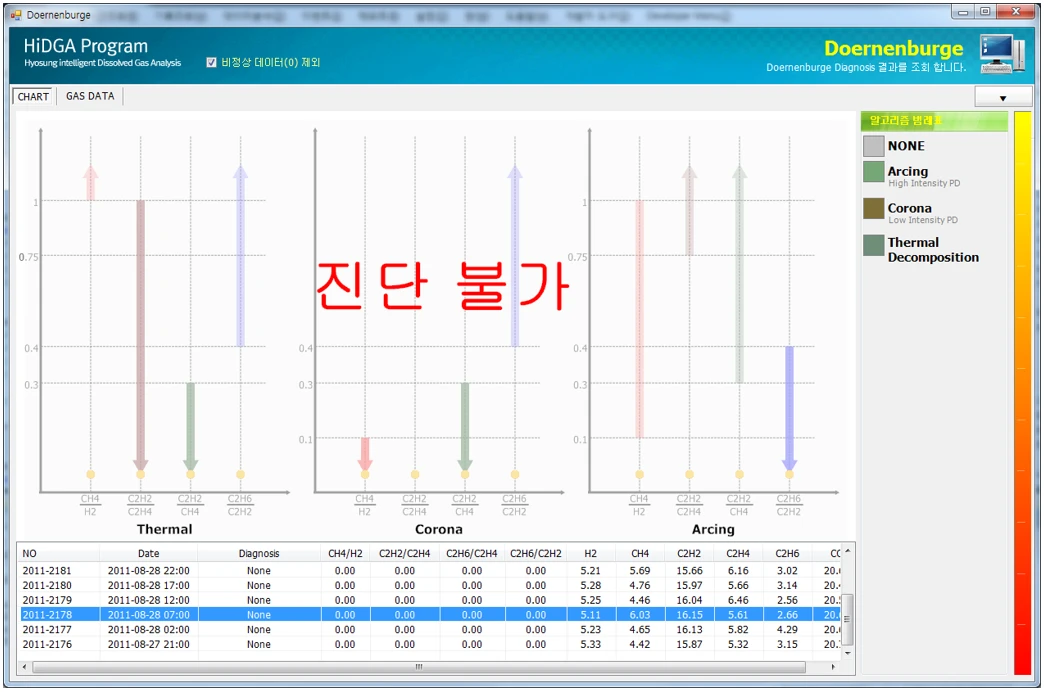Click highlighted row 2011-2178
Viewport: 1044px width, 692px height.
(x=430, y=615)
